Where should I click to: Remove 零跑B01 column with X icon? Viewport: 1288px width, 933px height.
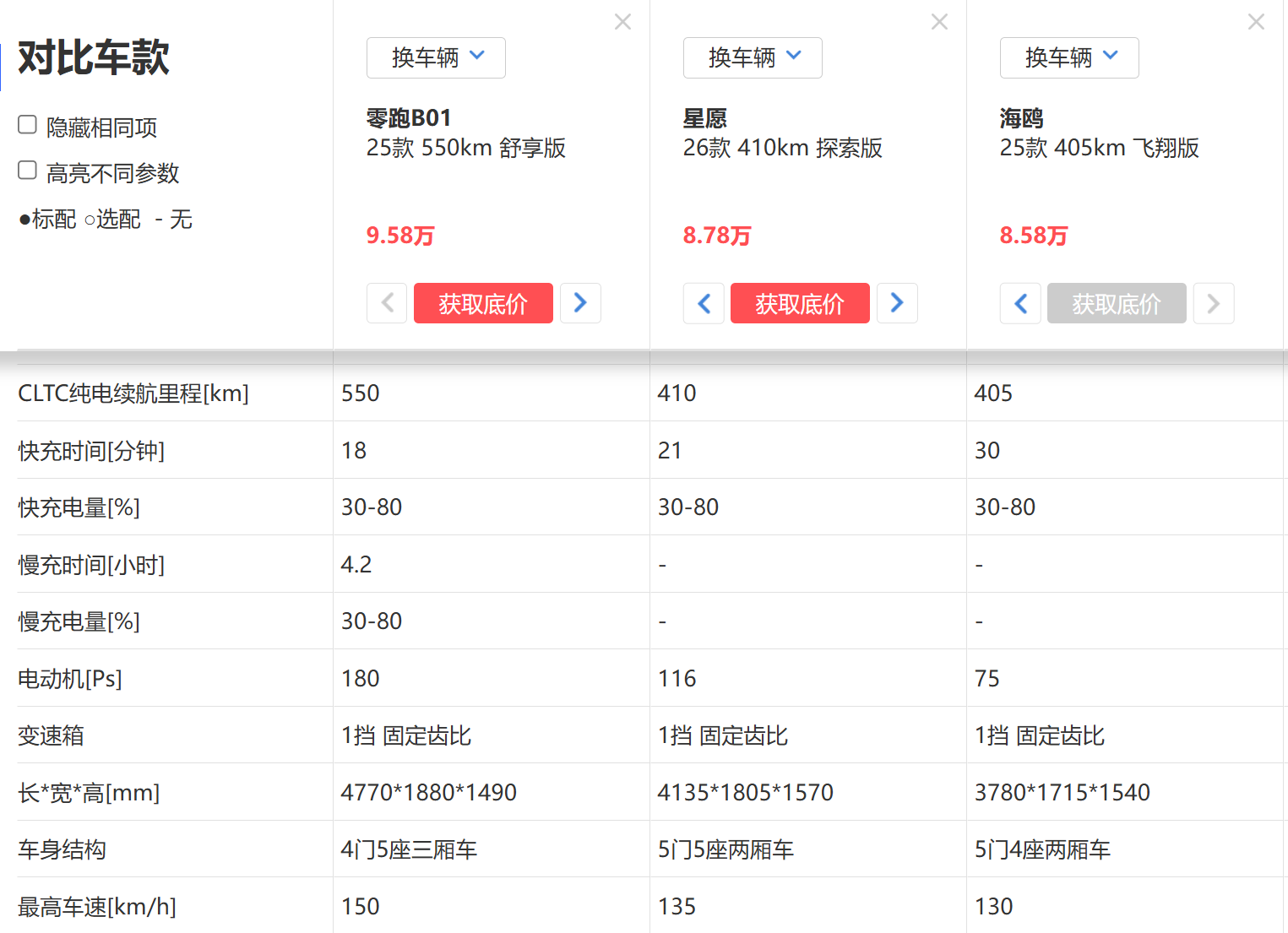[x=622, y=22]
